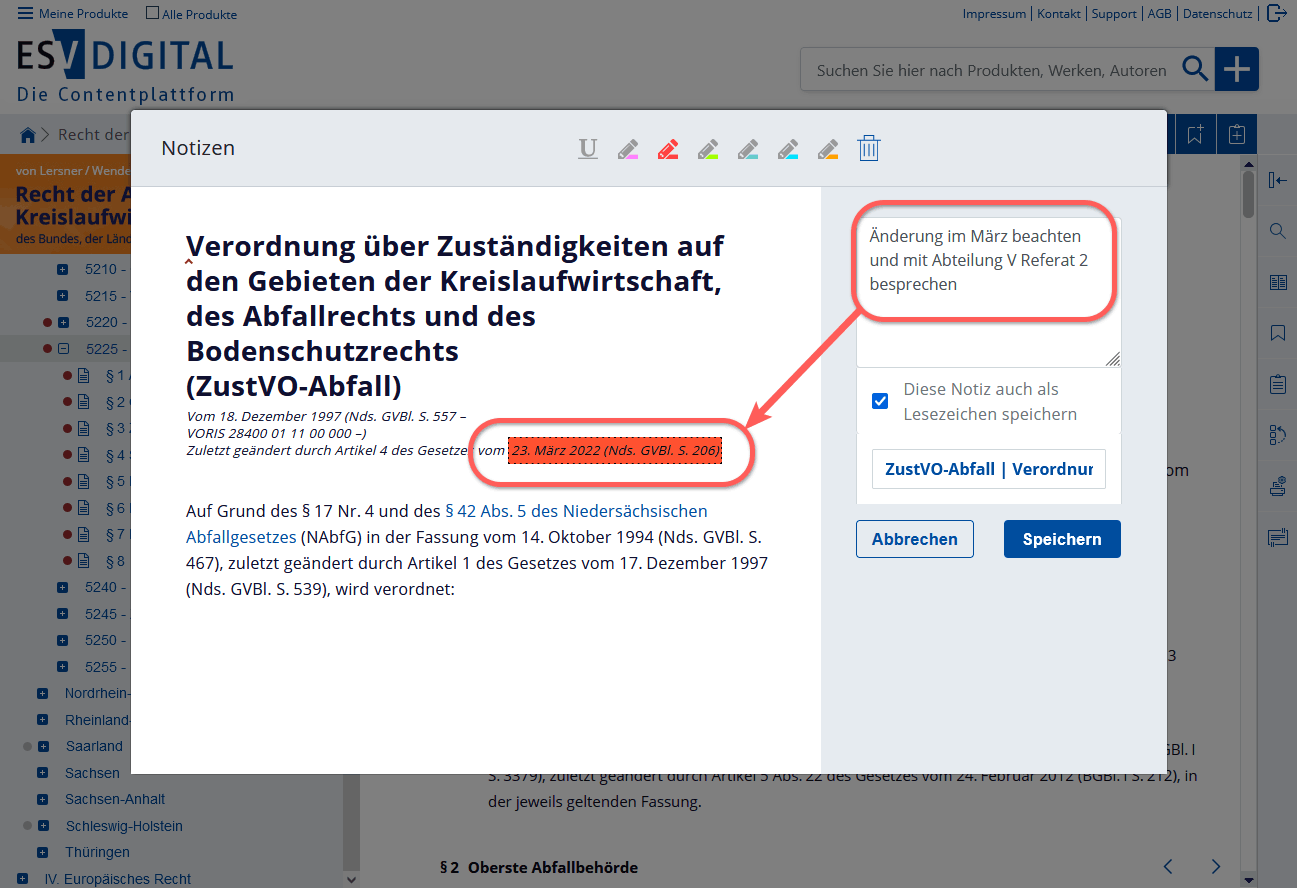The width and height of the screenshot is (1297, 888).
Task: Save the note with Speichern
Action: coord(1062,538)
